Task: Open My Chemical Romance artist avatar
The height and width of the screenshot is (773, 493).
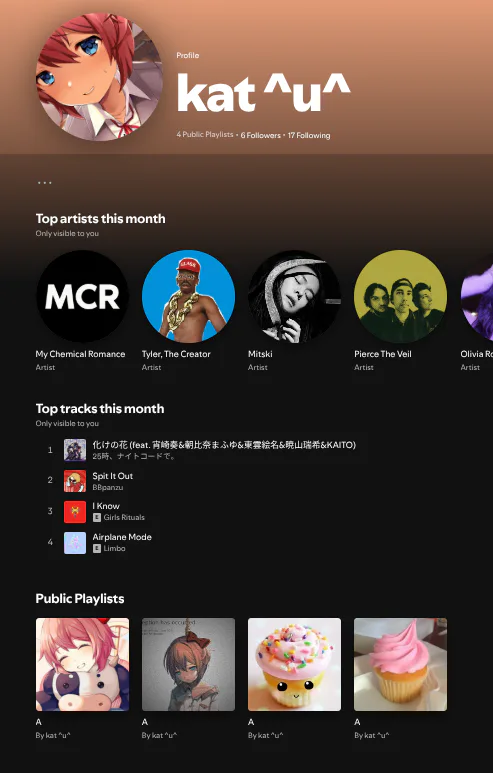Action: click(x=82, y=296)
